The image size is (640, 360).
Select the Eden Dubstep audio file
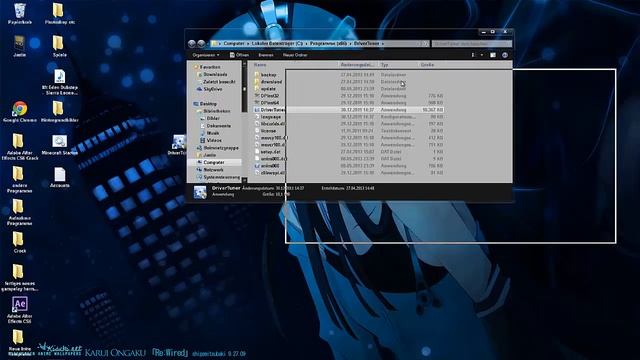click(60, 82)
